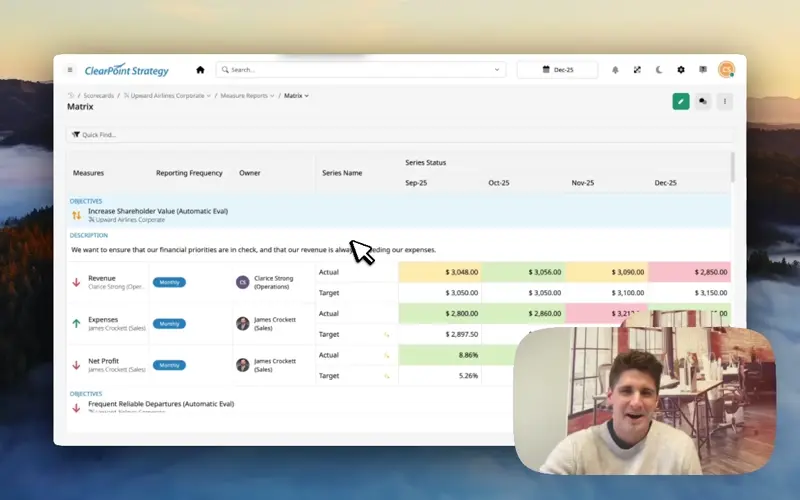Click the Sep-25 column header

click(416, 183)
